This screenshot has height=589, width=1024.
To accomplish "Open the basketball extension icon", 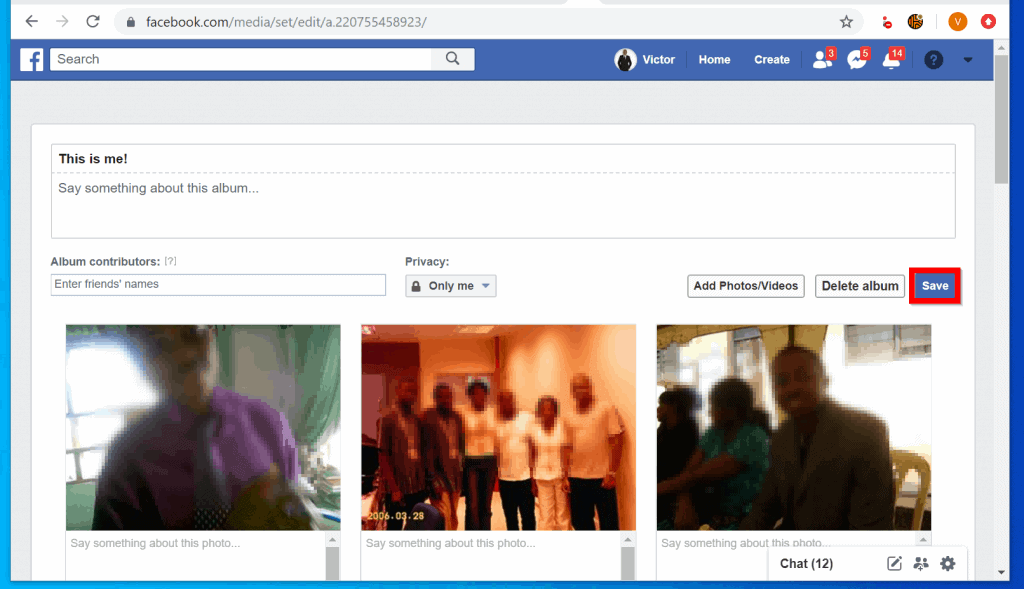I will tap(916, 22).
